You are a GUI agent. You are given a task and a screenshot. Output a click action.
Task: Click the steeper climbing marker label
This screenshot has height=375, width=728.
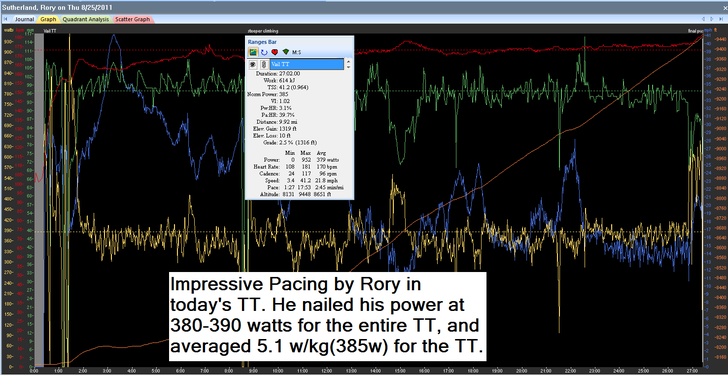(x=263, y=31)
